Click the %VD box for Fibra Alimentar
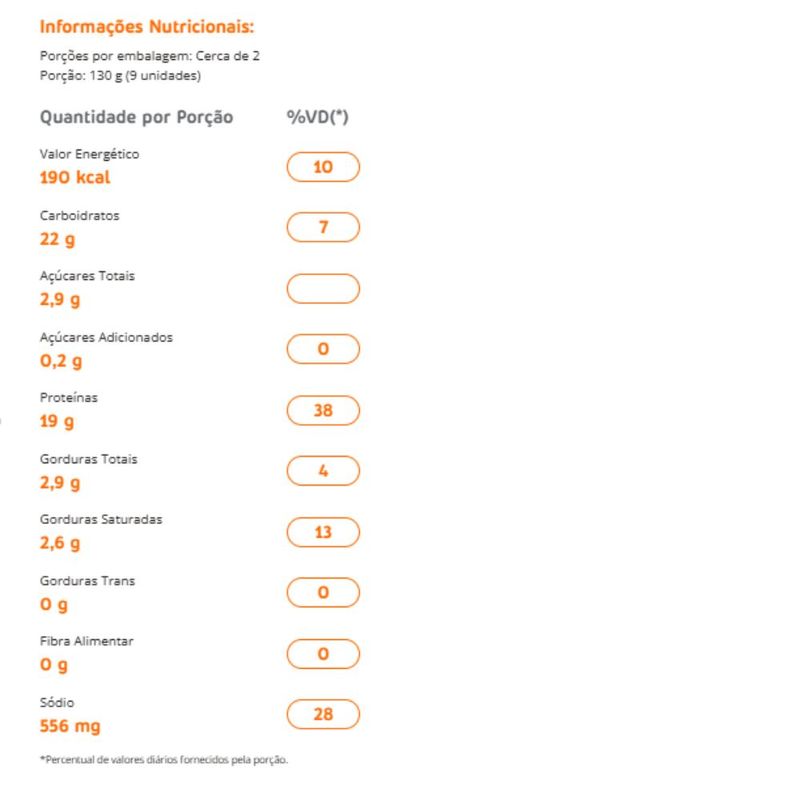Screen dimensions: 800x800 pos(323,654)
